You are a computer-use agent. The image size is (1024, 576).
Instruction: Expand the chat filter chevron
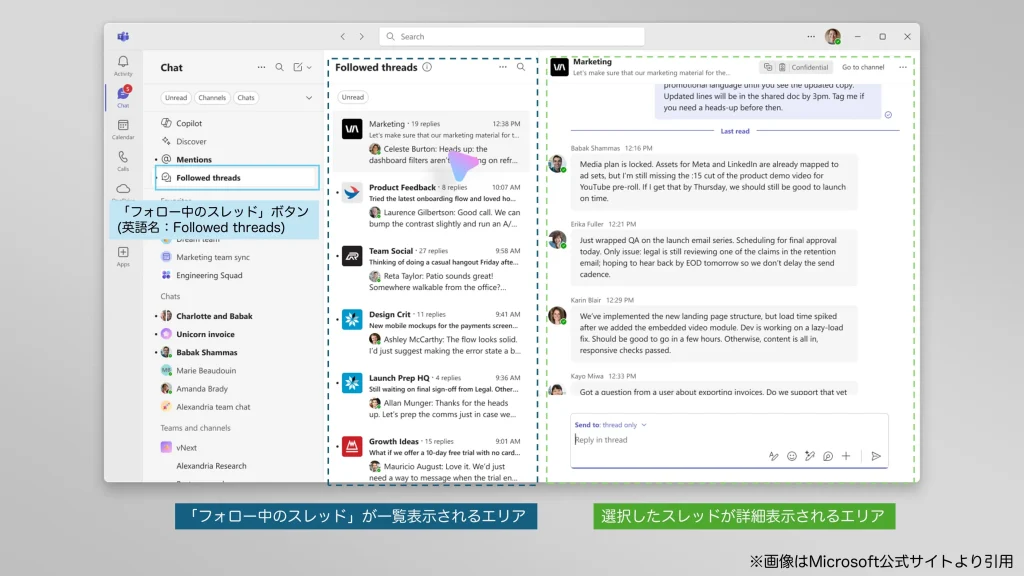point(309,98)
